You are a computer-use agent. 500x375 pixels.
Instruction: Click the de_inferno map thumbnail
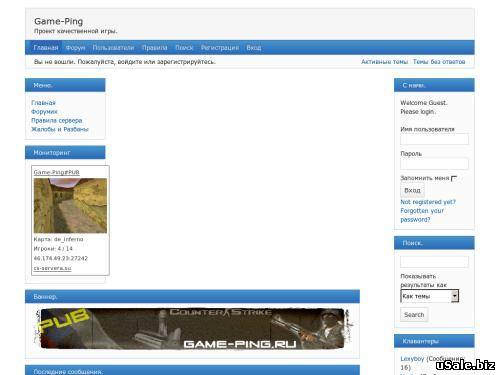[x=70, y=205]
